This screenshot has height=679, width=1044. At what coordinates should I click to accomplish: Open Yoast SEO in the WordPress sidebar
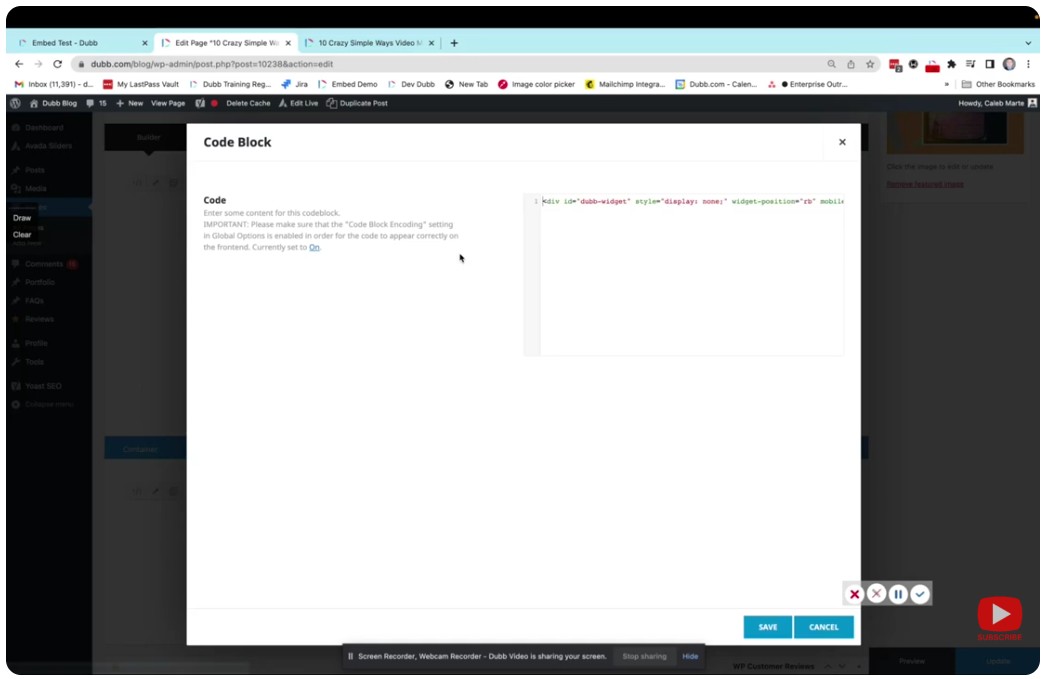(43, 386)
